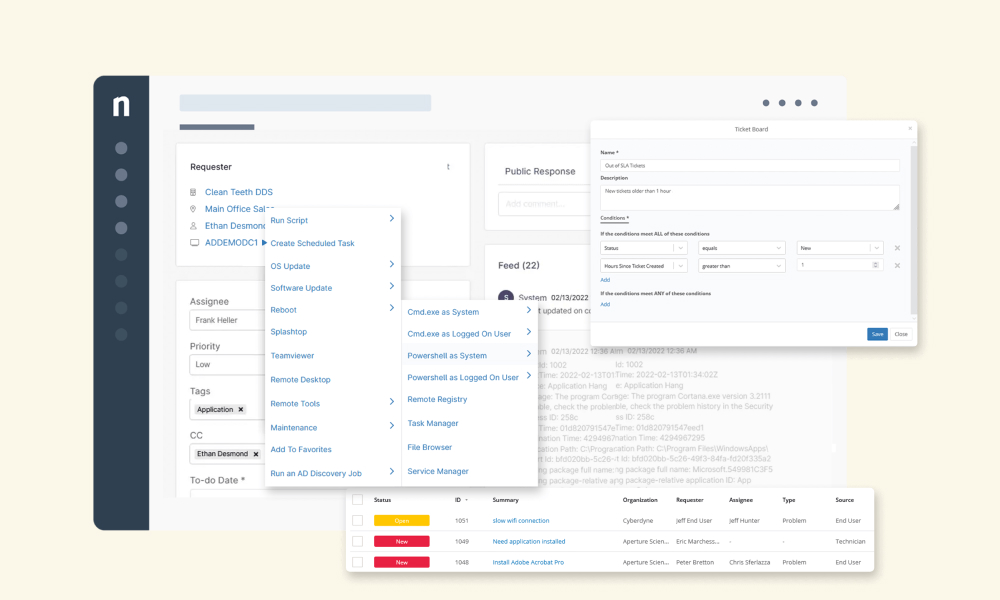The height and width of the screenshot is (600, 1000).
Task: Expand Run an AD Discovery Job submenu
Action: [x=392, y=471]
